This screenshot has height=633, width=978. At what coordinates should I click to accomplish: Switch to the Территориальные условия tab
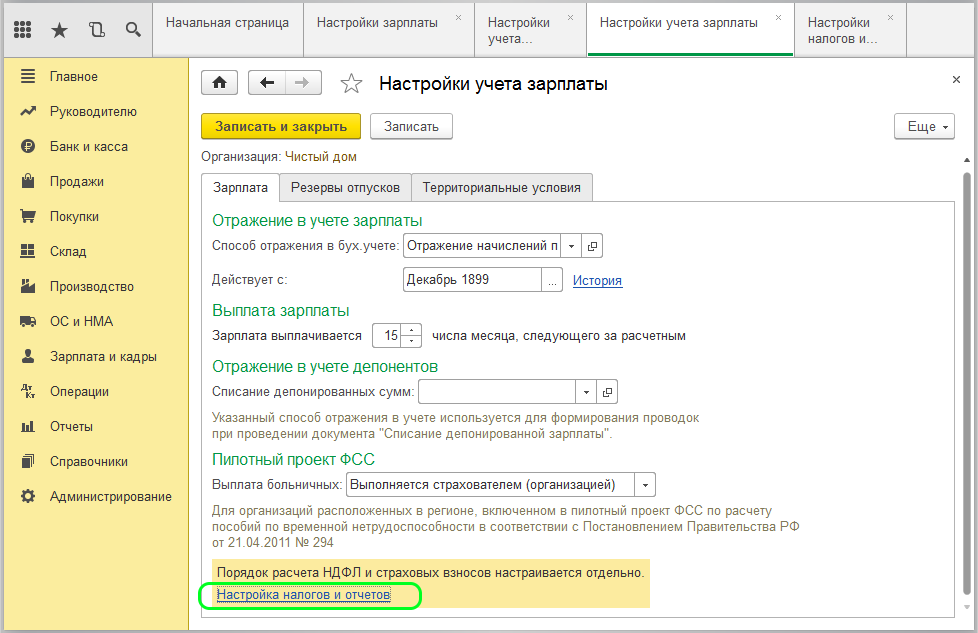(503, 188)
